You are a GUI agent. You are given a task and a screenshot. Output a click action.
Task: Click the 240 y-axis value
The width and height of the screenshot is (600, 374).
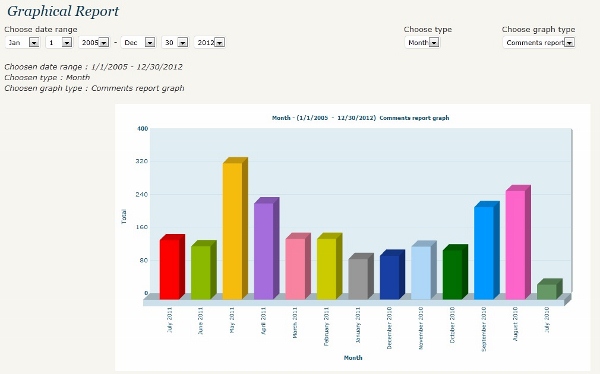[x=142, y=194]
